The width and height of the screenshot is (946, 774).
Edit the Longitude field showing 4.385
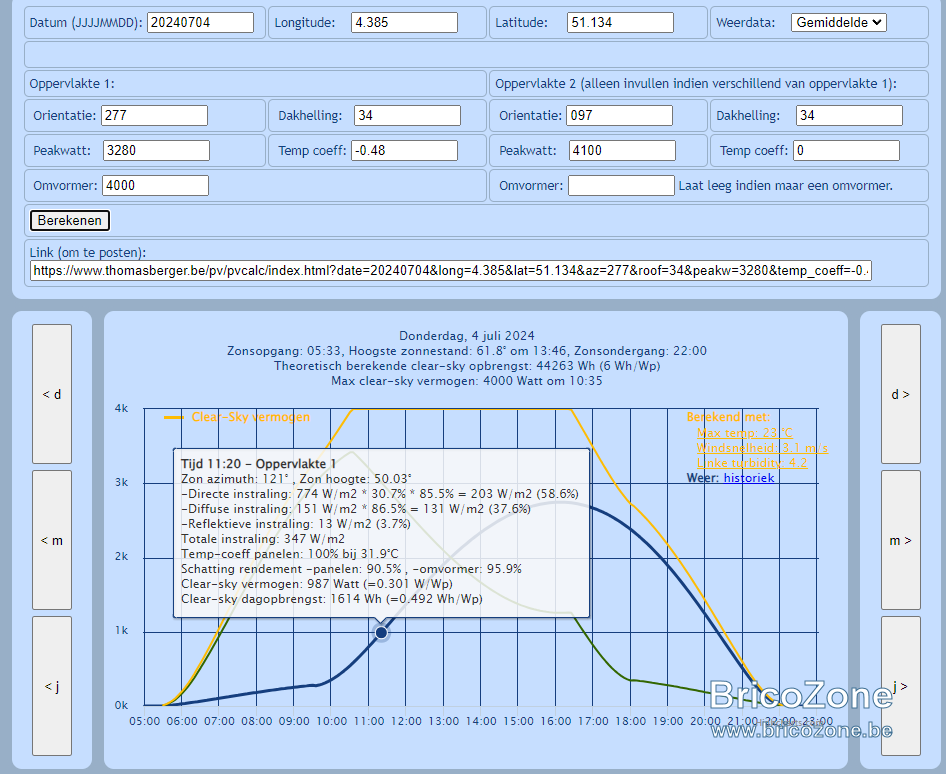tap(404, 22)
